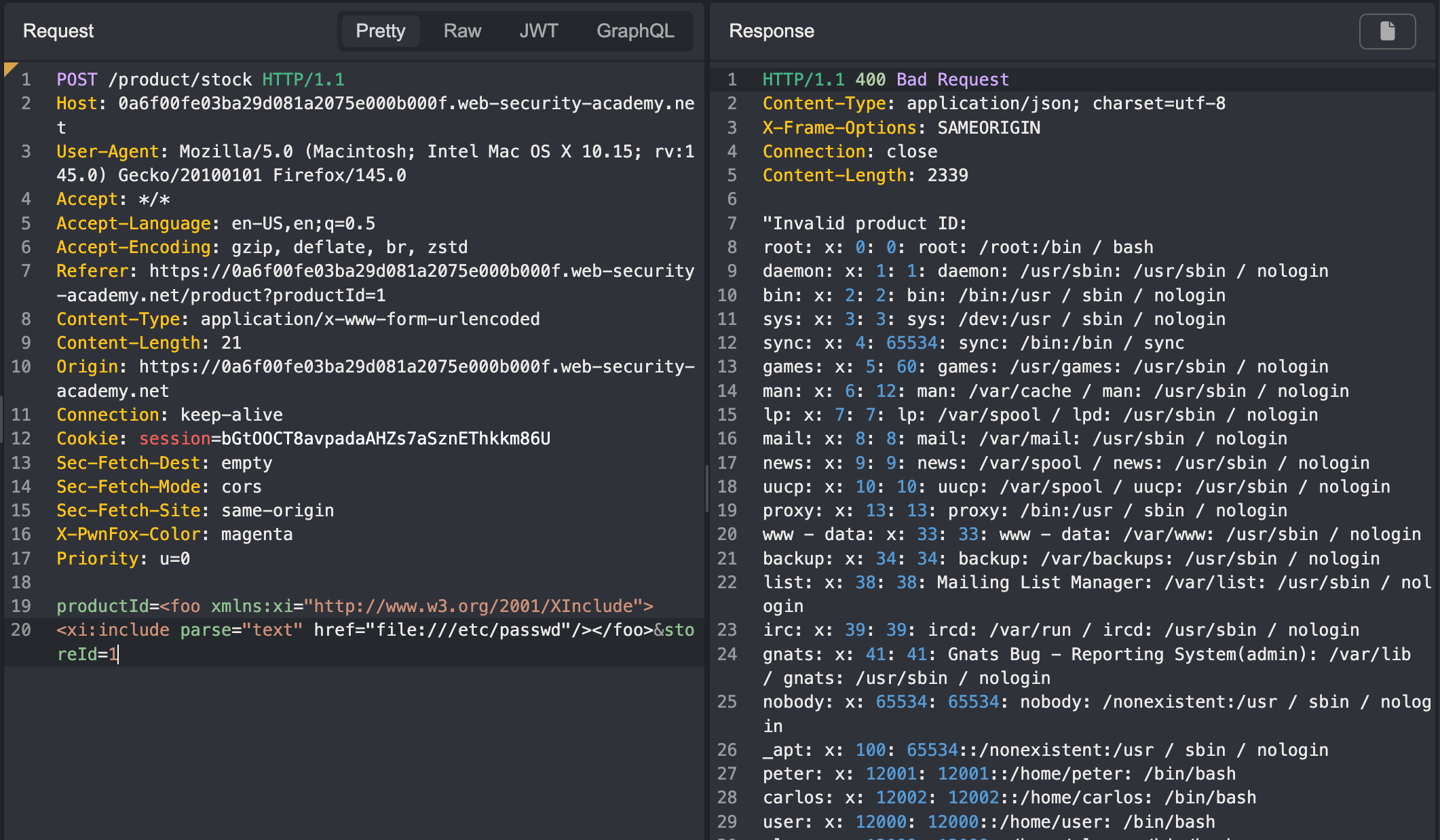
Task: Place cursor after storeId=1 in request body
Action: click(x=118, y=654)
